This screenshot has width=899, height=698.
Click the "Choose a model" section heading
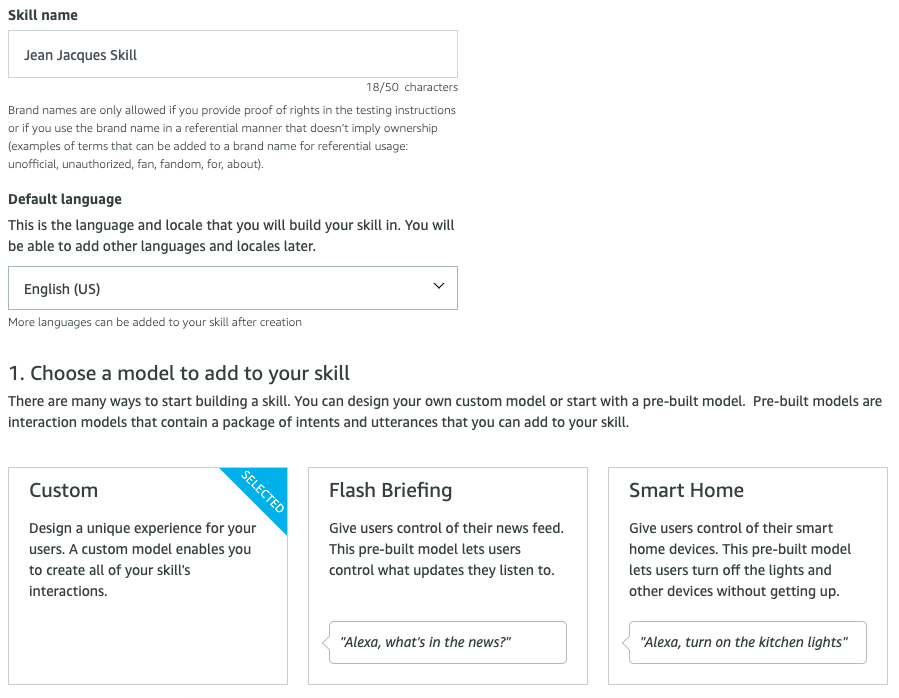tap(179, 374)
